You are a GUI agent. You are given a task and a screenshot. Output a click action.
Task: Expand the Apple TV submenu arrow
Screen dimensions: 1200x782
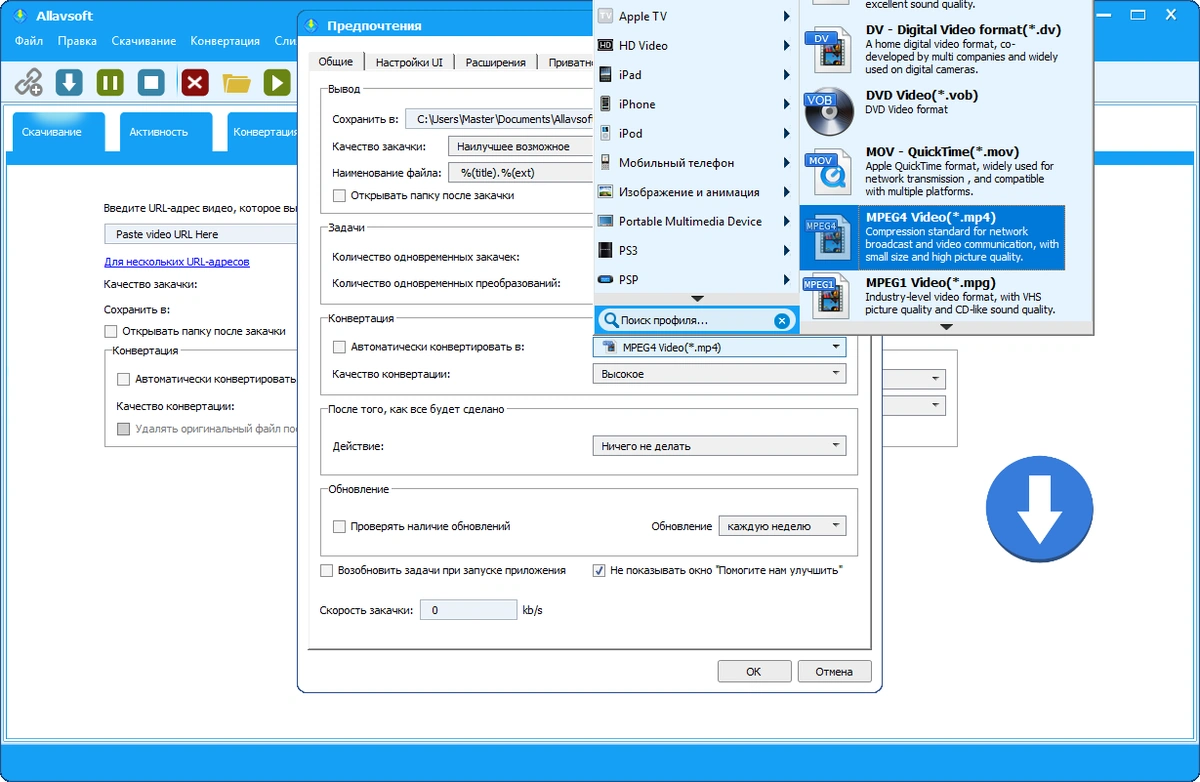tap(787, 16)
